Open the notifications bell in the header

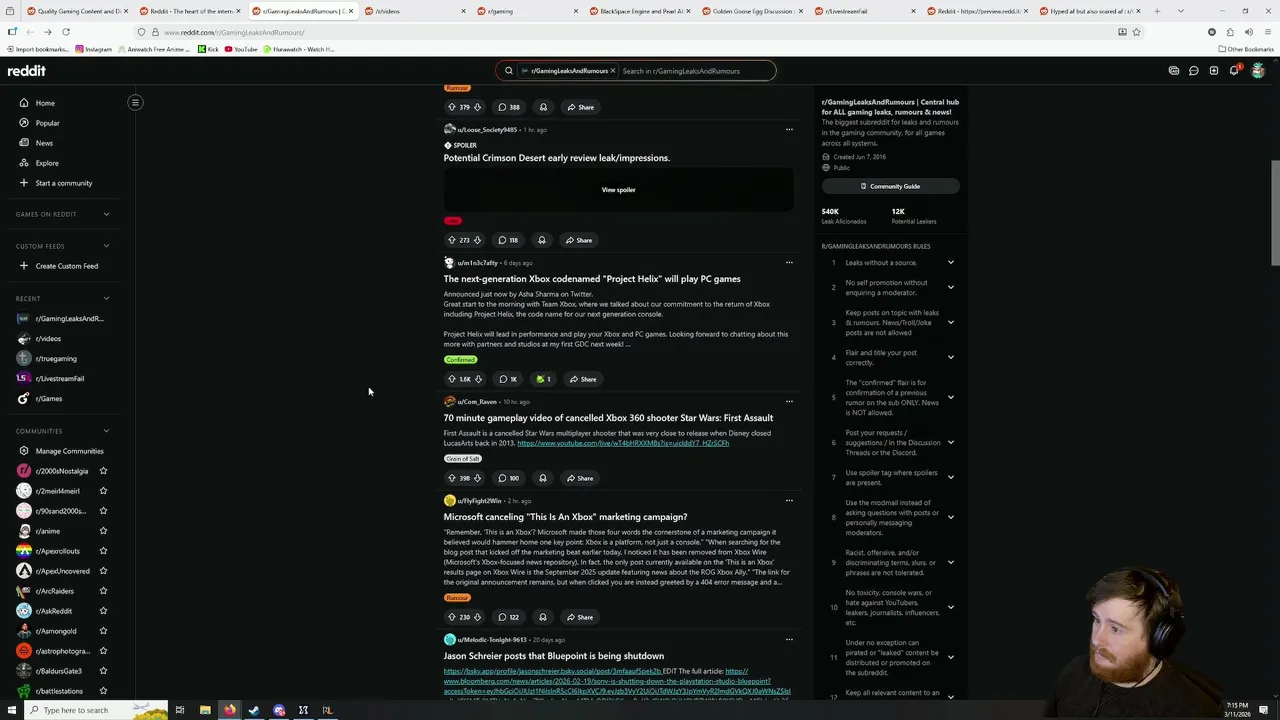(1234, 71)
